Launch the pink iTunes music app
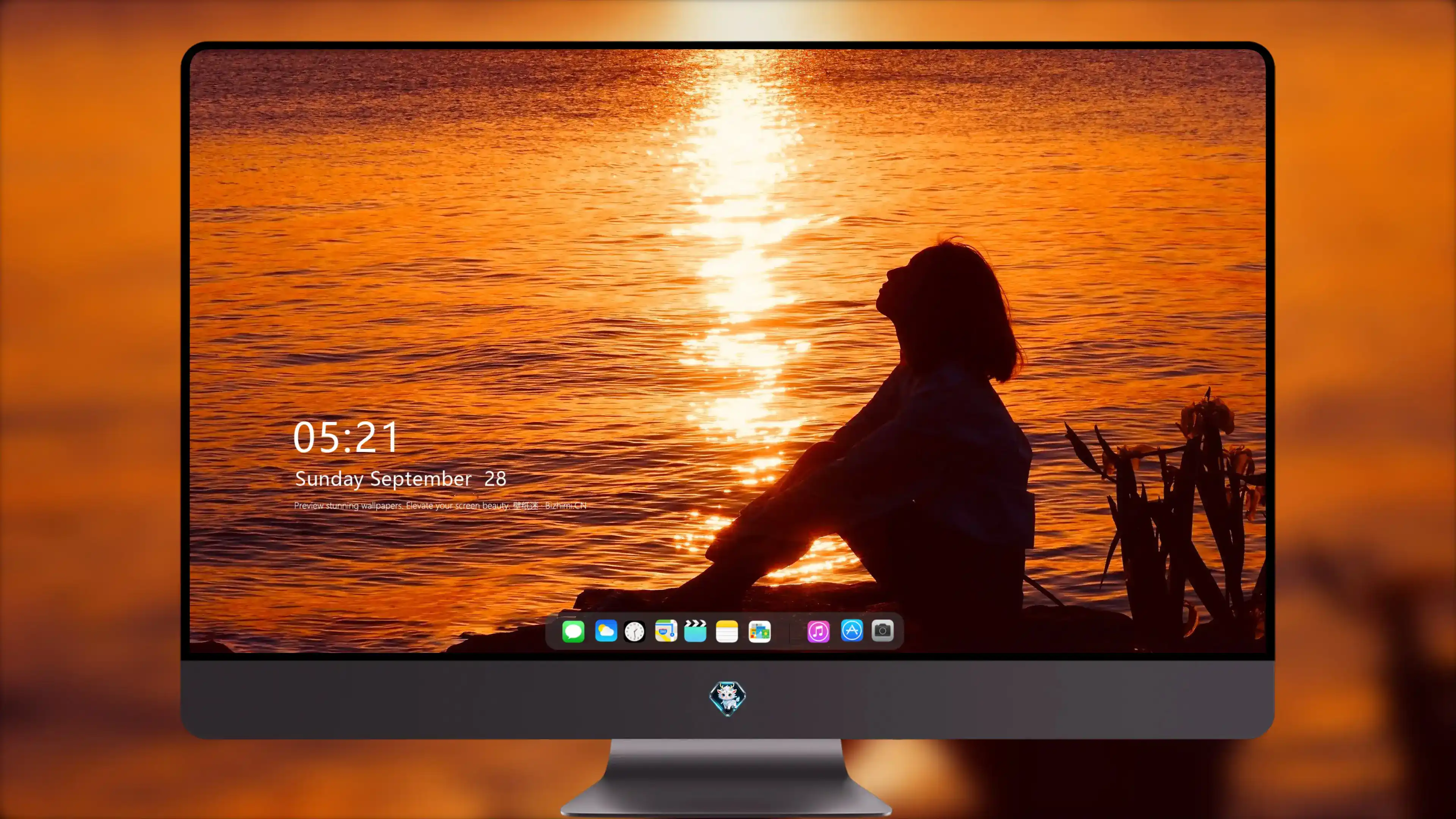1456x819 pixels. [x=819, y=631]
